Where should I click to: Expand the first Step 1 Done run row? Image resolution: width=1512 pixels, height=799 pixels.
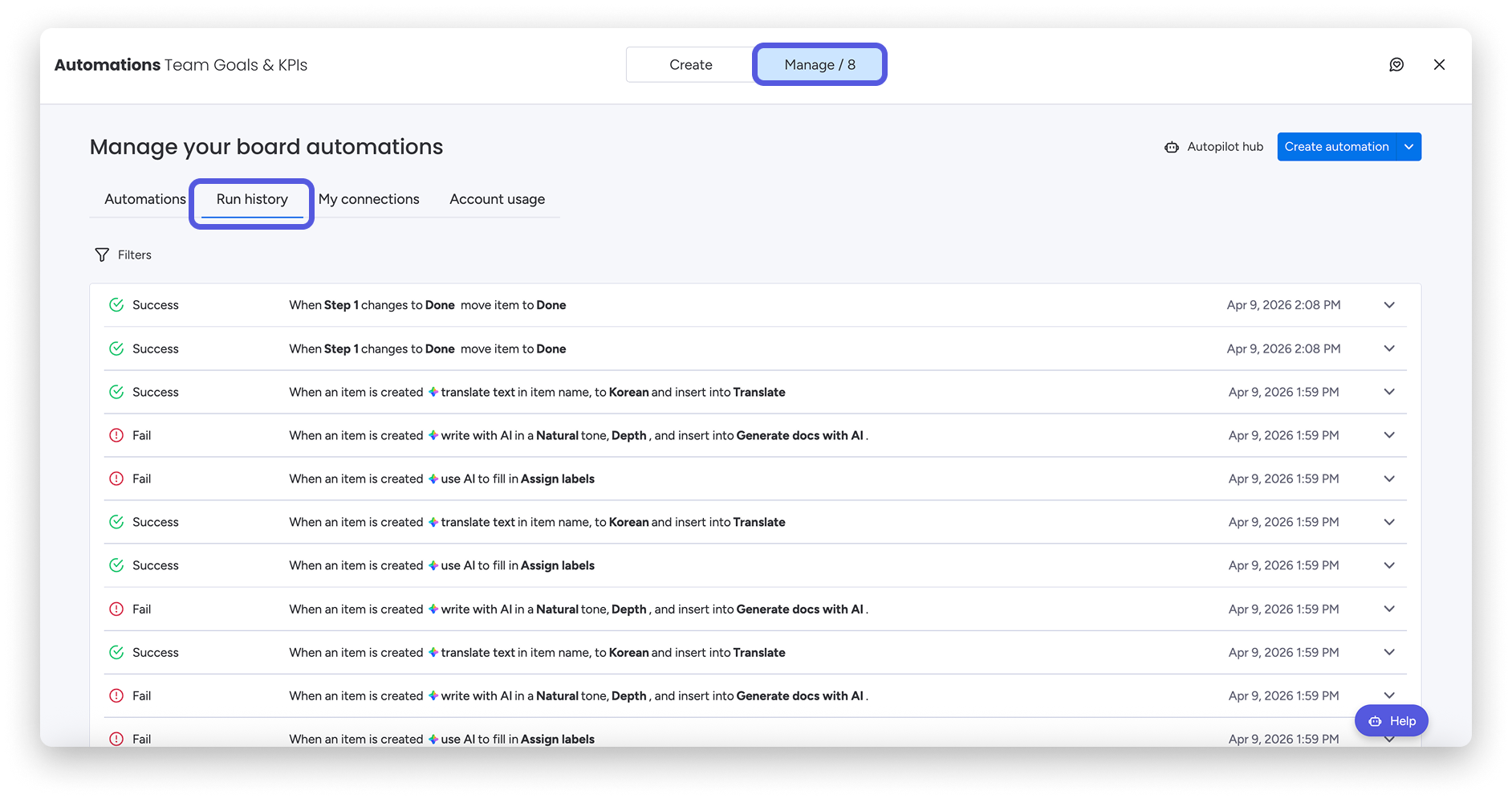coord(1389,305)
